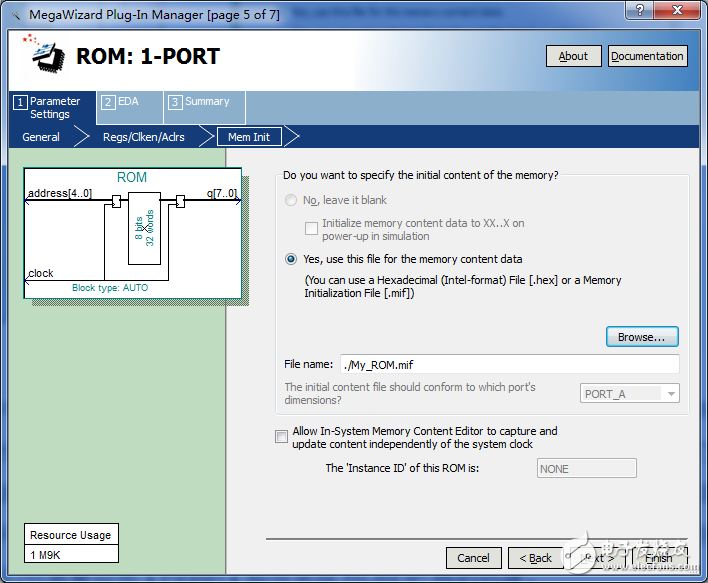The height and width of the screenshot is (583, 708).
Task: Click Browse to choose memory file
Action: (642, 337)
